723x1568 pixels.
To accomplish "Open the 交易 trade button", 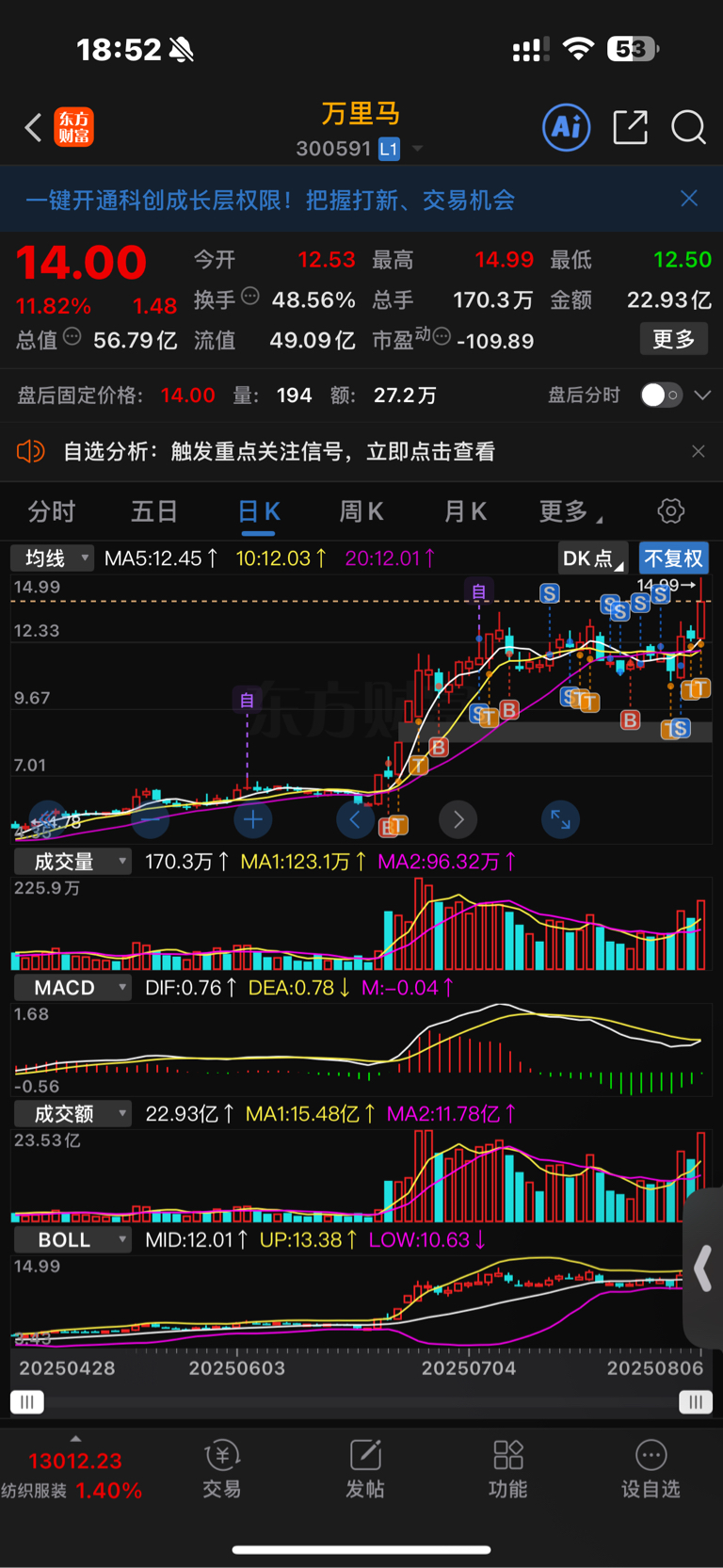I will 222,1469.
